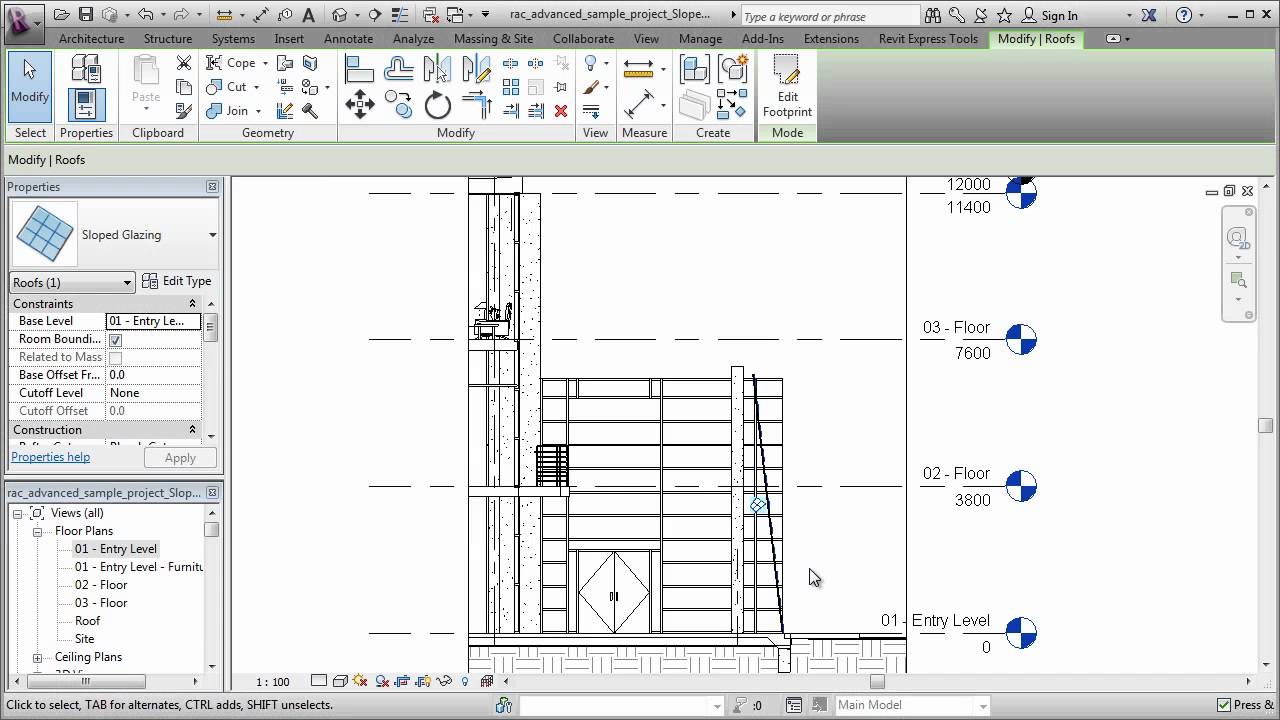Switch to the Architecture ribbon tab
Screen dimensions: 1280x720
tap(91, 39)
